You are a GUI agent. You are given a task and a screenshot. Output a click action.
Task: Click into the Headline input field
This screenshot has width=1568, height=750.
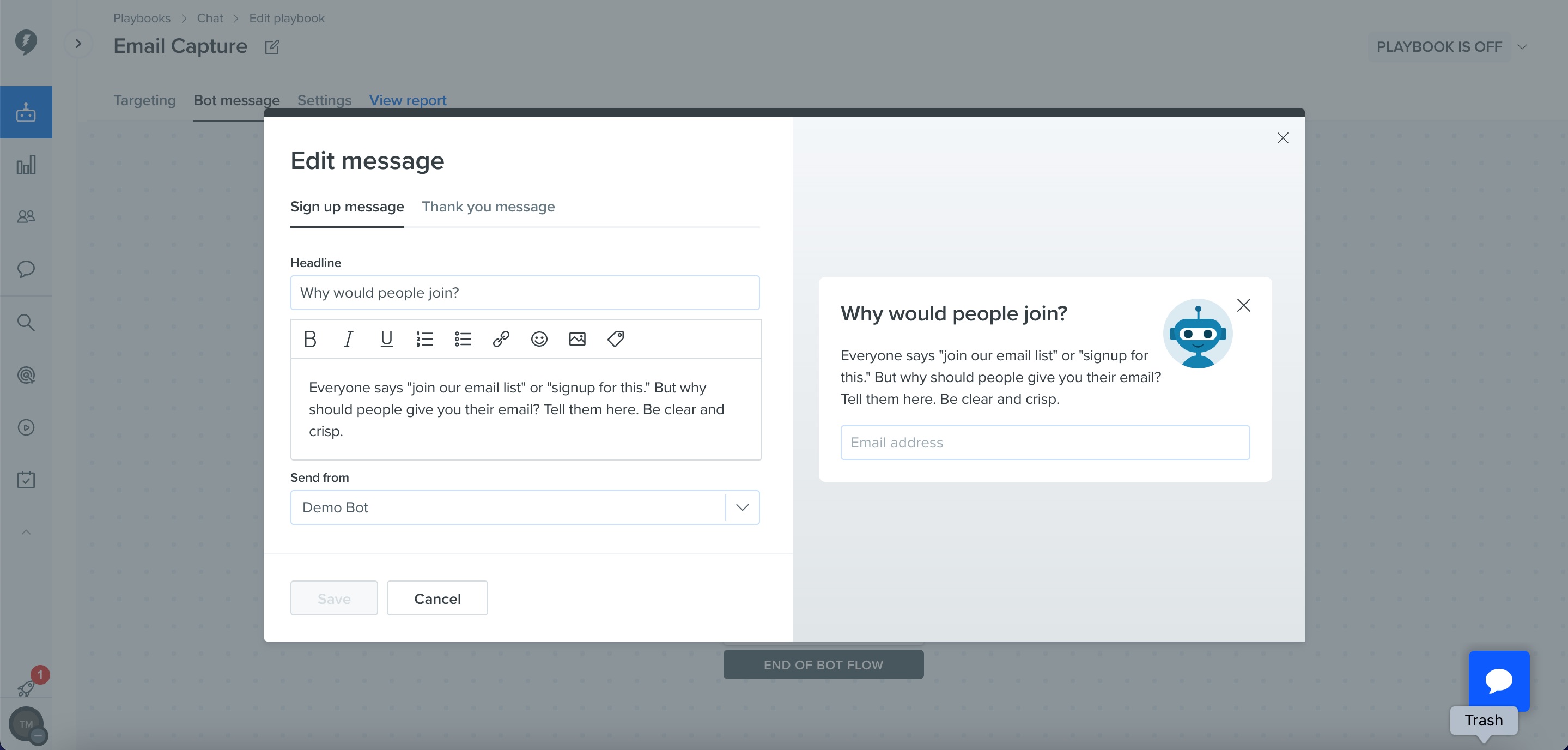pyautogui.click(x=525, y=293)
